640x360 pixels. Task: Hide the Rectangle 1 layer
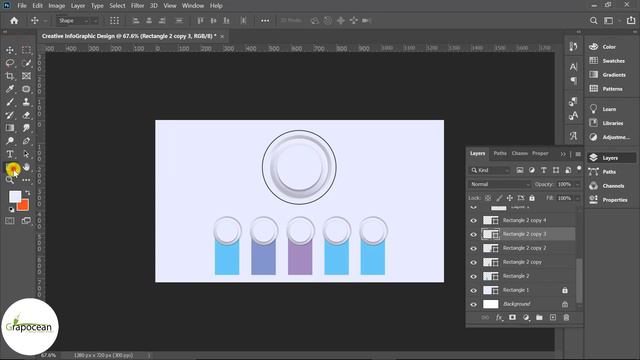click(473, 290)
